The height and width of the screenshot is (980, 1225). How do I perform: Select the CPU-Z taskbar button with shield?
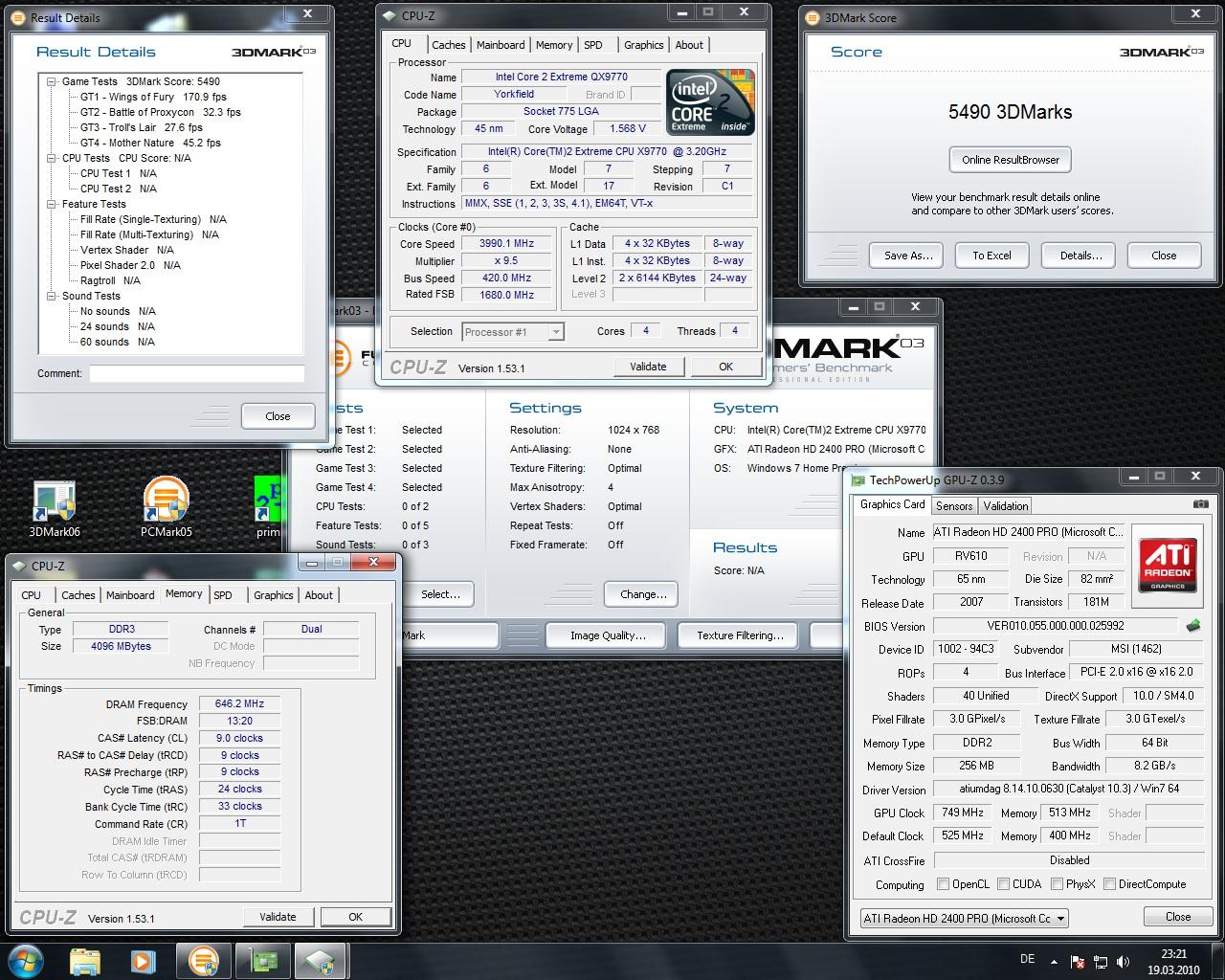pos(321,961)
